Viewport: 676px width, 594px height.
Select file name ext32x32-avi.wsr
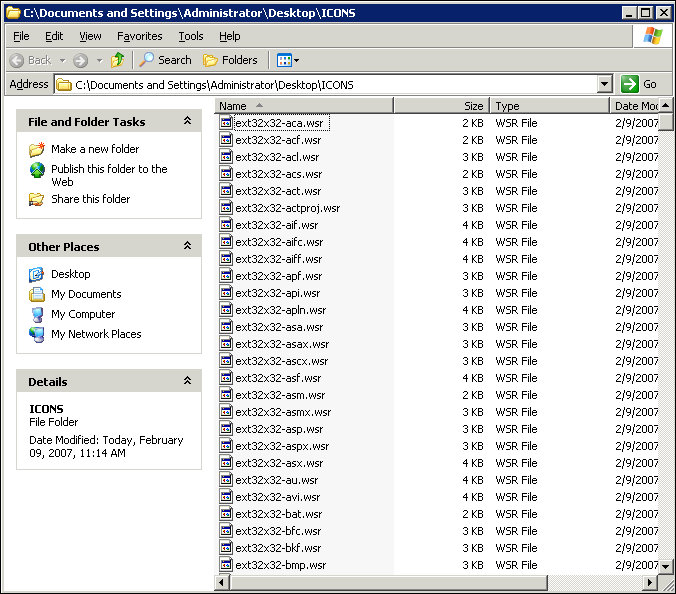(278, 497)
